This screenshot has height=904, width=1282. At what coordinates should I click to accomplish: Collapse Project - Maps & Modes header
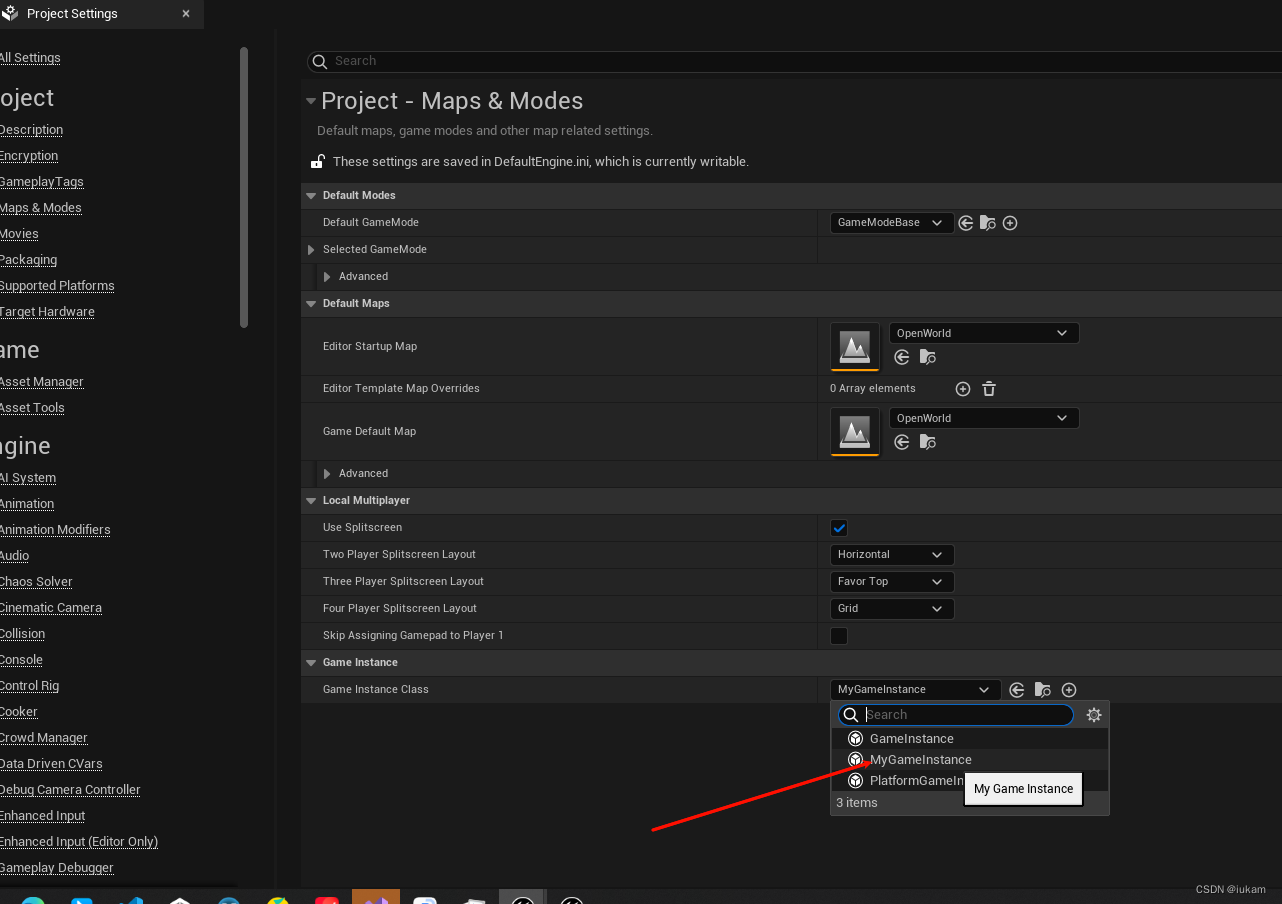click(x=311, y=101)
